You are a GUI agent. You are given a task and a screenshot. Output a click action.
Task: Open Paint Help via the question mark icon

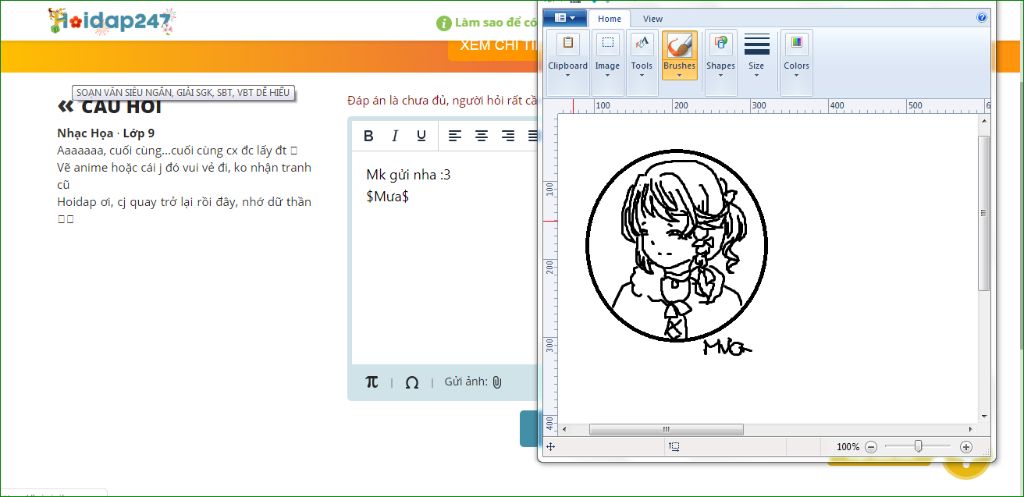[982, 18]
